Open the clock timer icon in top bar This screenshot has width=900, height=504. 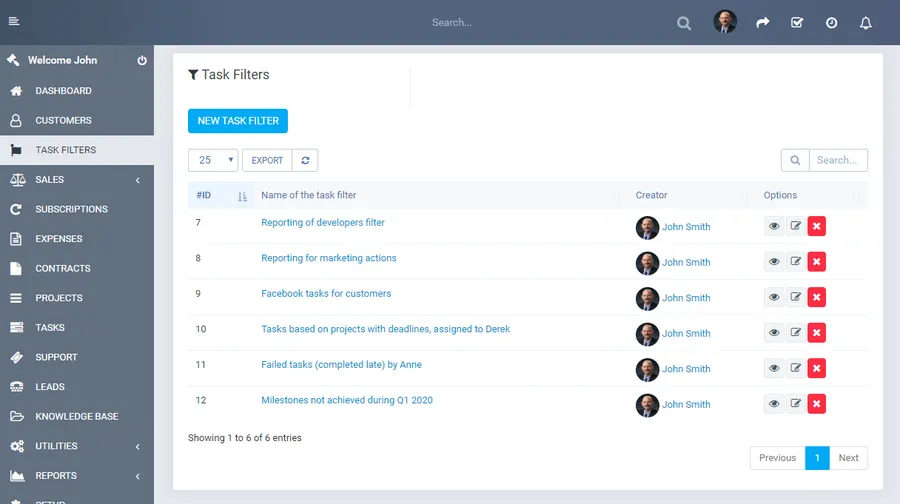(831, 23)
